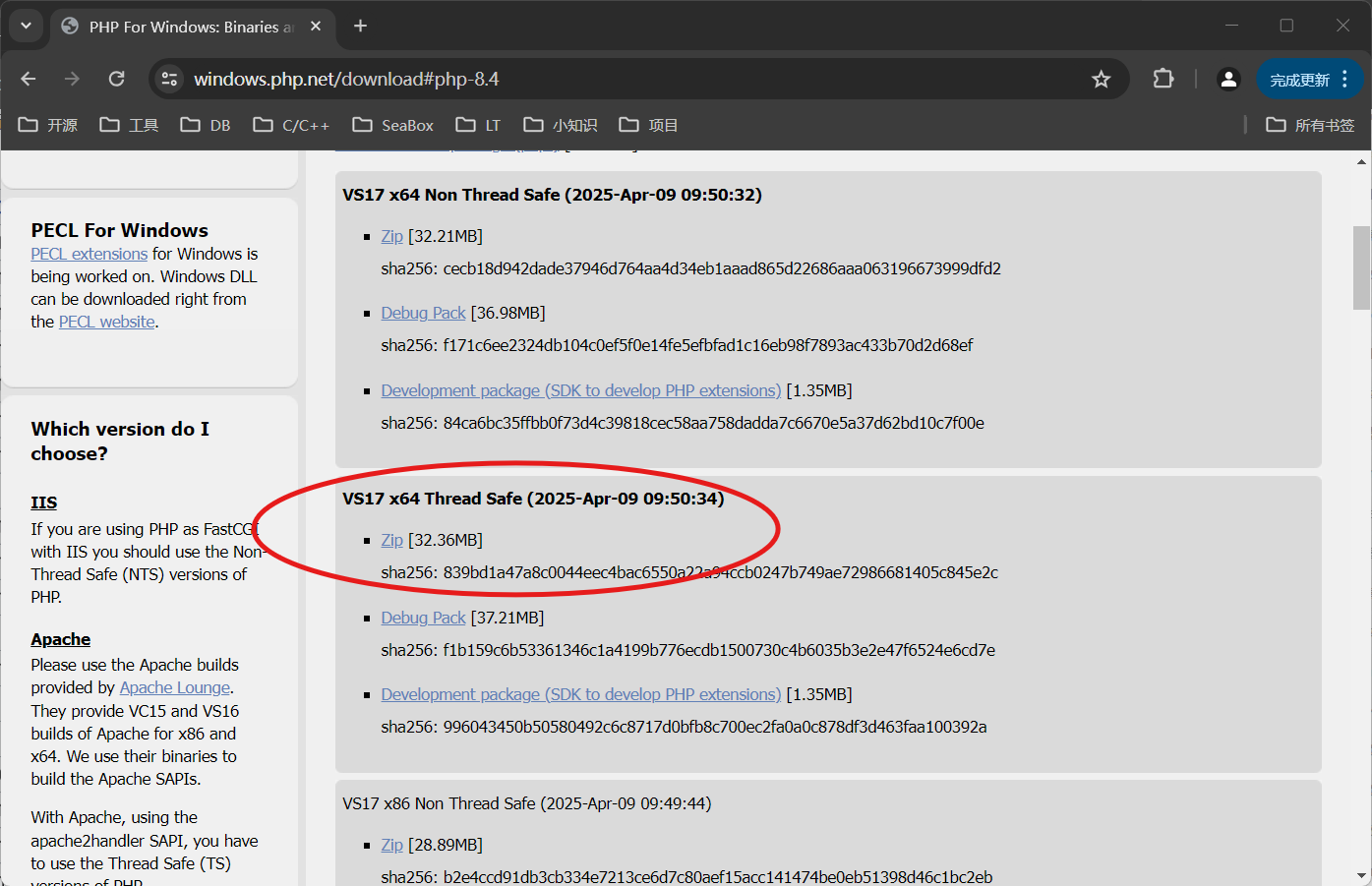The image size is (1372, 886).
Task: Open PECL extensions link in sidebar
Action: (x=89, y=254)
